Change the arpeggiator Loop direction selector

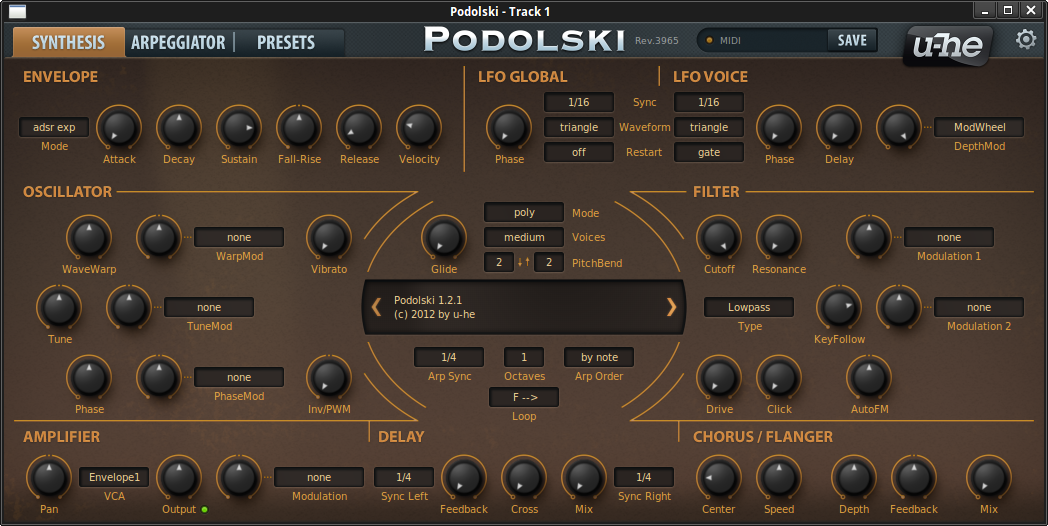pos(524,398)
